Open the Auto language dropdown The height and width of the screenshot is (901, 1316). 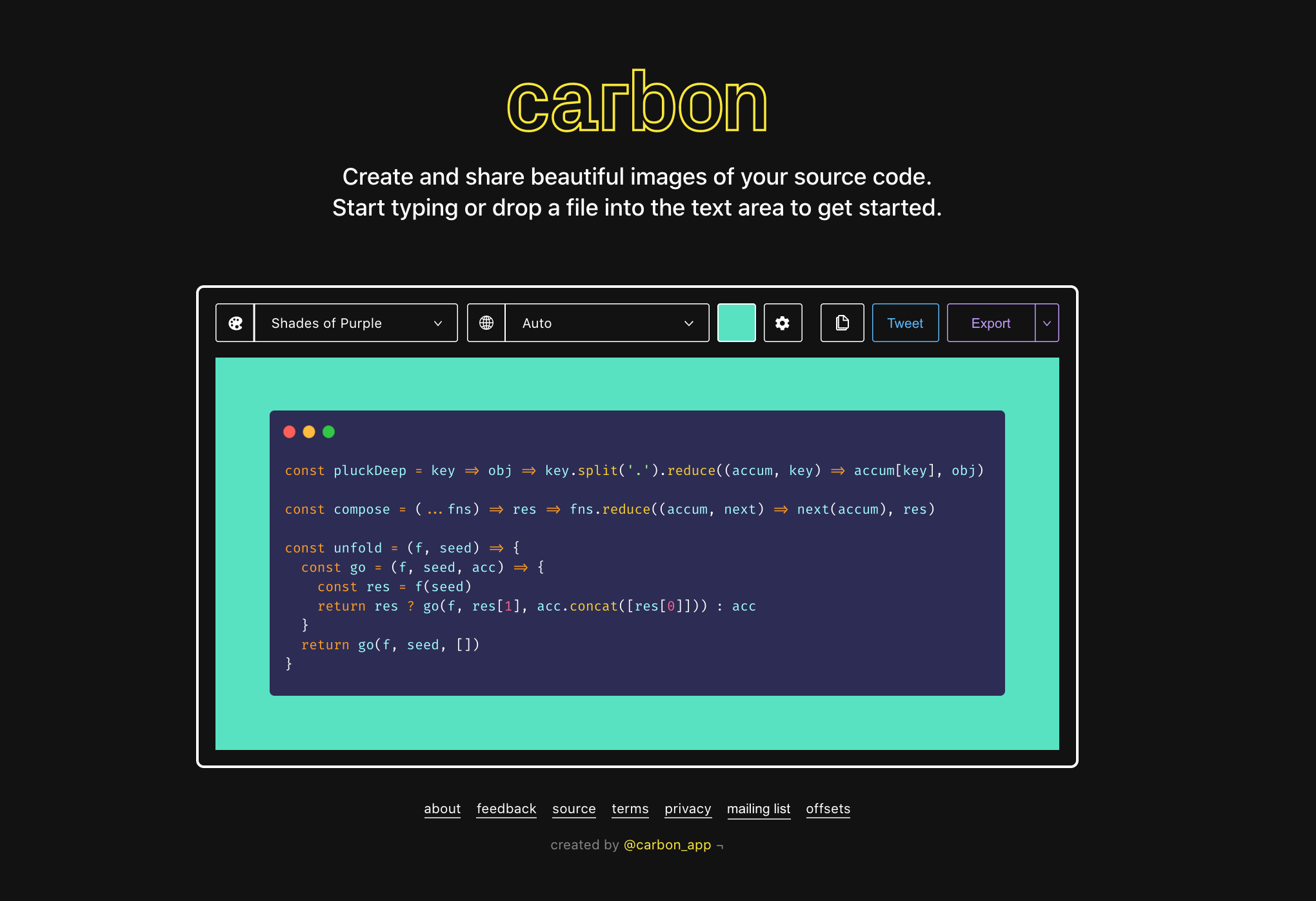click(607, 323)
